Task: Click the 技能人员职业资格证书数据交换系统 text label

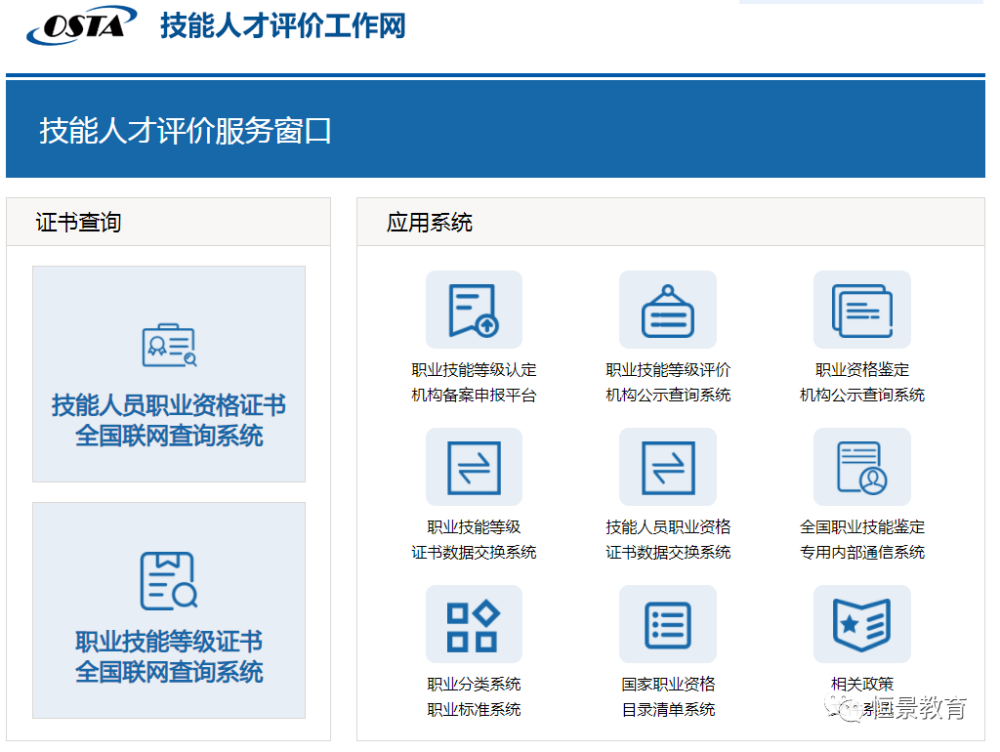Action: pos(668,540)
